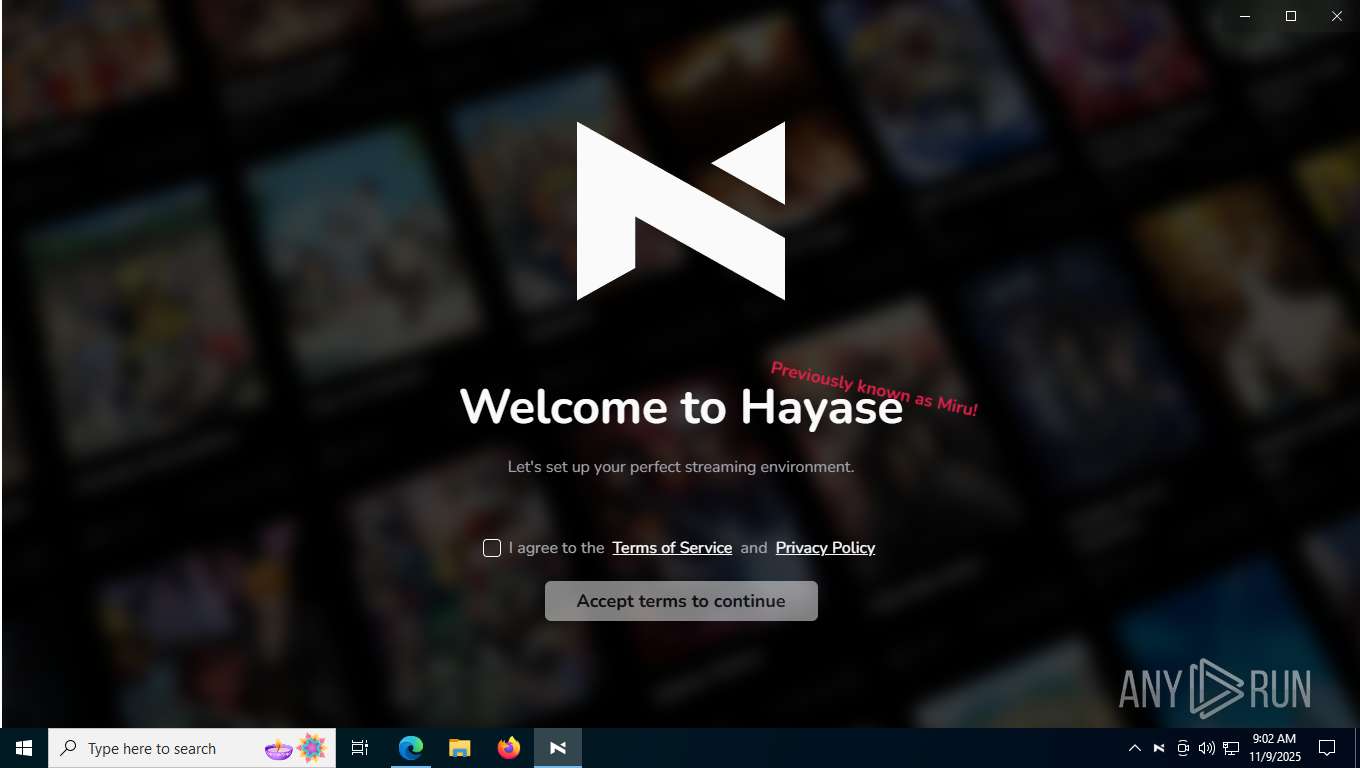
Task: Close the Hayase window
Action: pyautogui.click(x=1337, y=16)
